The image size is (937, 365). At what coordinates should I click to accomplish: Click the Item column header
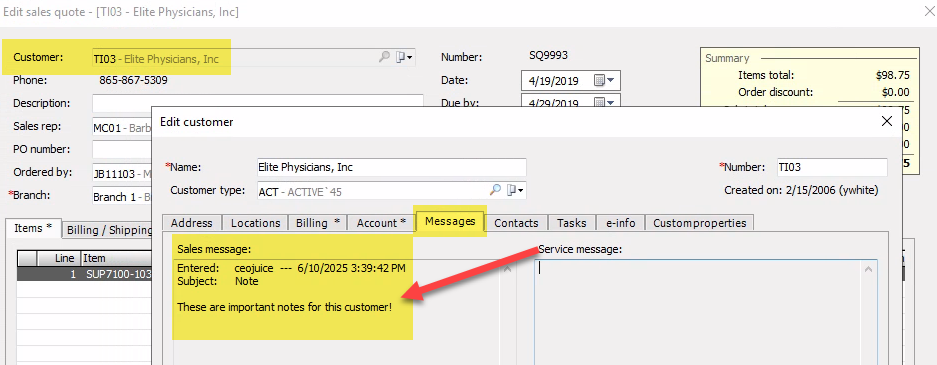coord(115,258)
